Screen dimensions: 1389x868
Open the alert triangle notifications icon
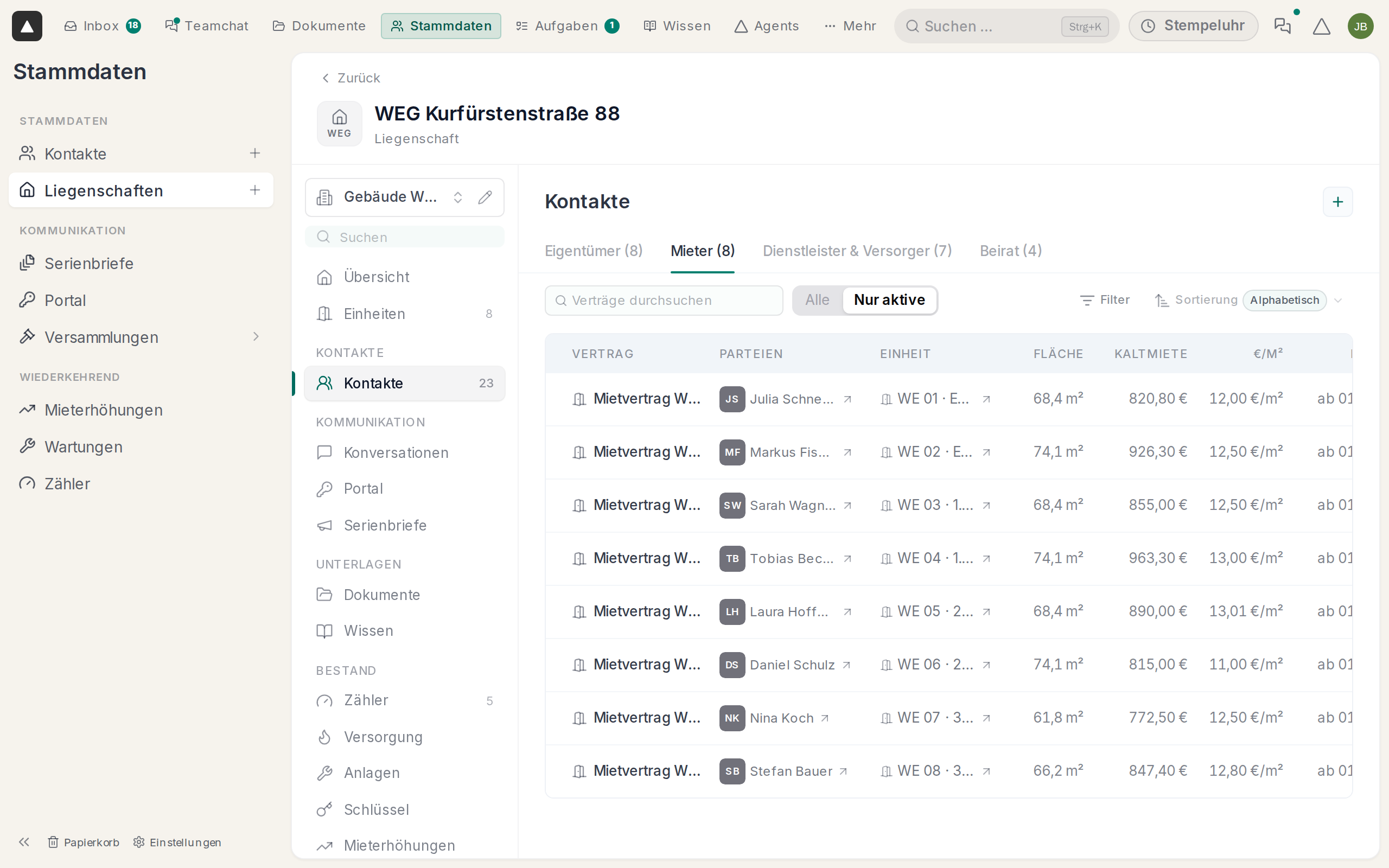[1321, 27]
